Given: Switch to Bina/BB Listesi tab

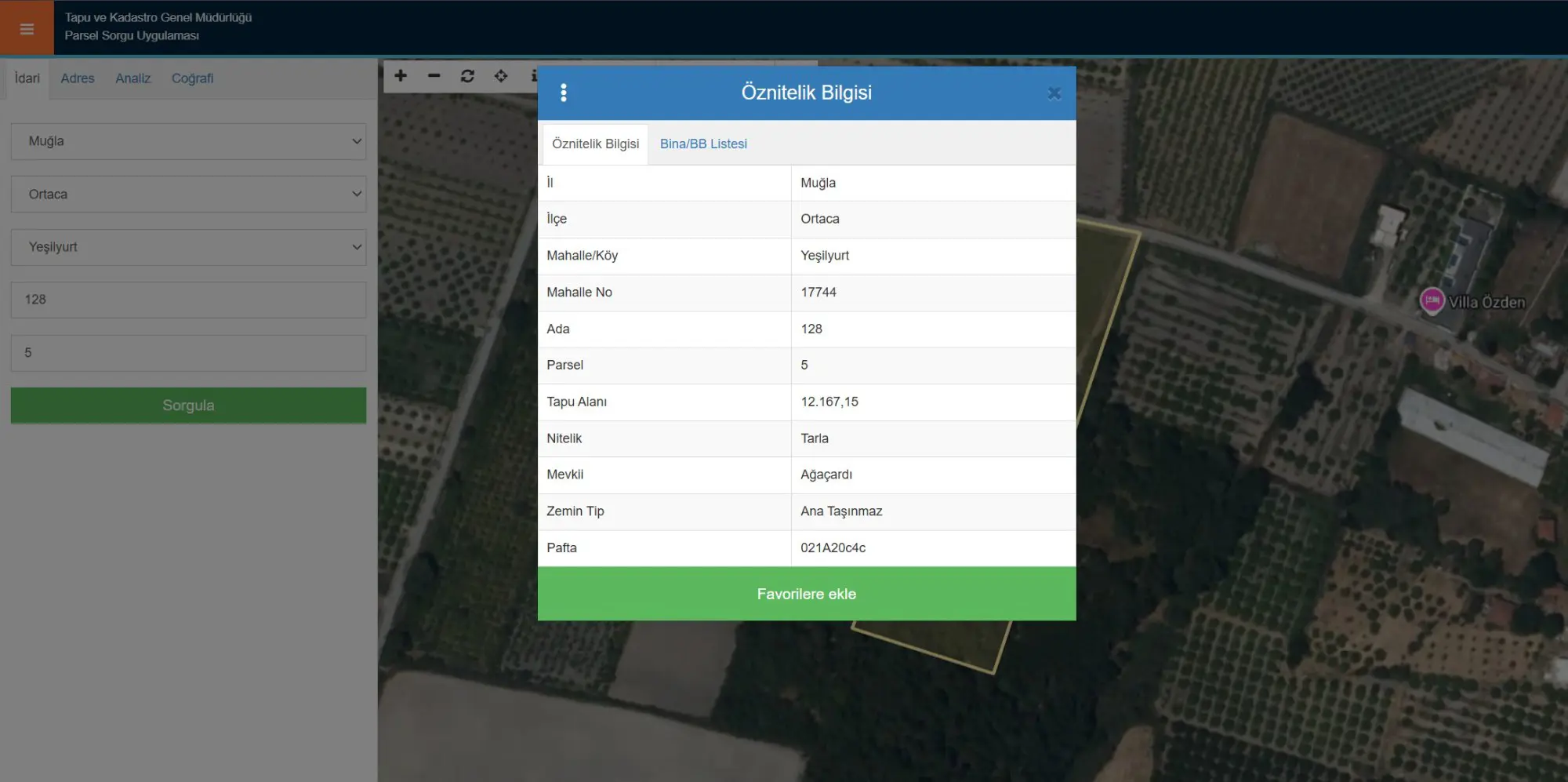Looking at the screenshot, I should (x=703, y=144).
